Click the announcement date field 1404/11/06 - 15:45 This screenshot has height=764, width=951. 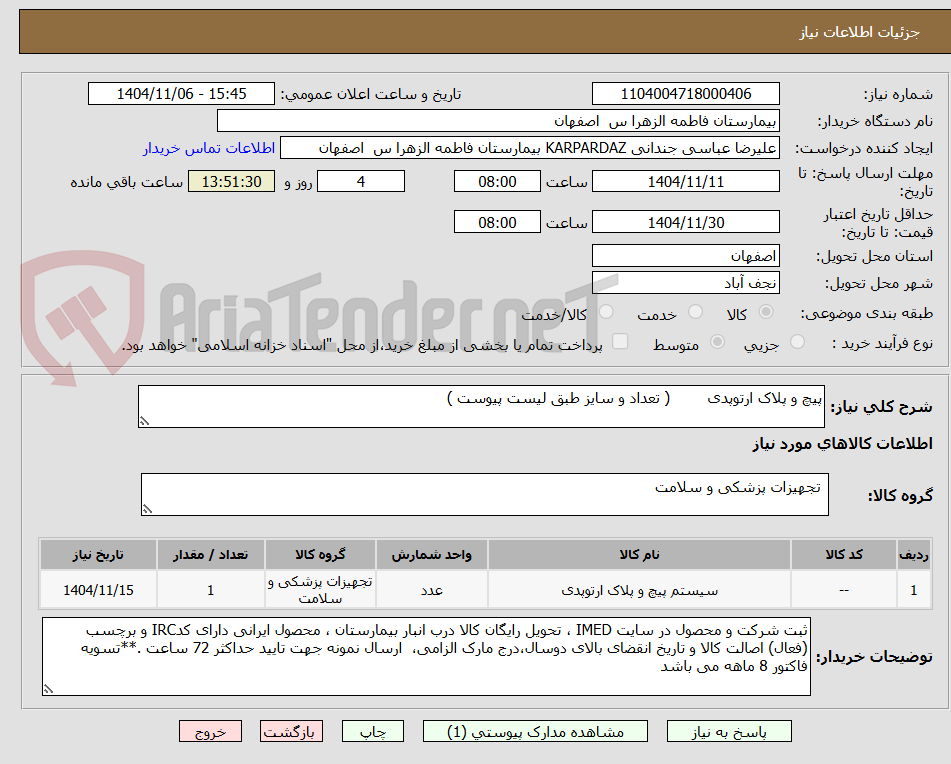pyautogui.click(x=181, y=94)
